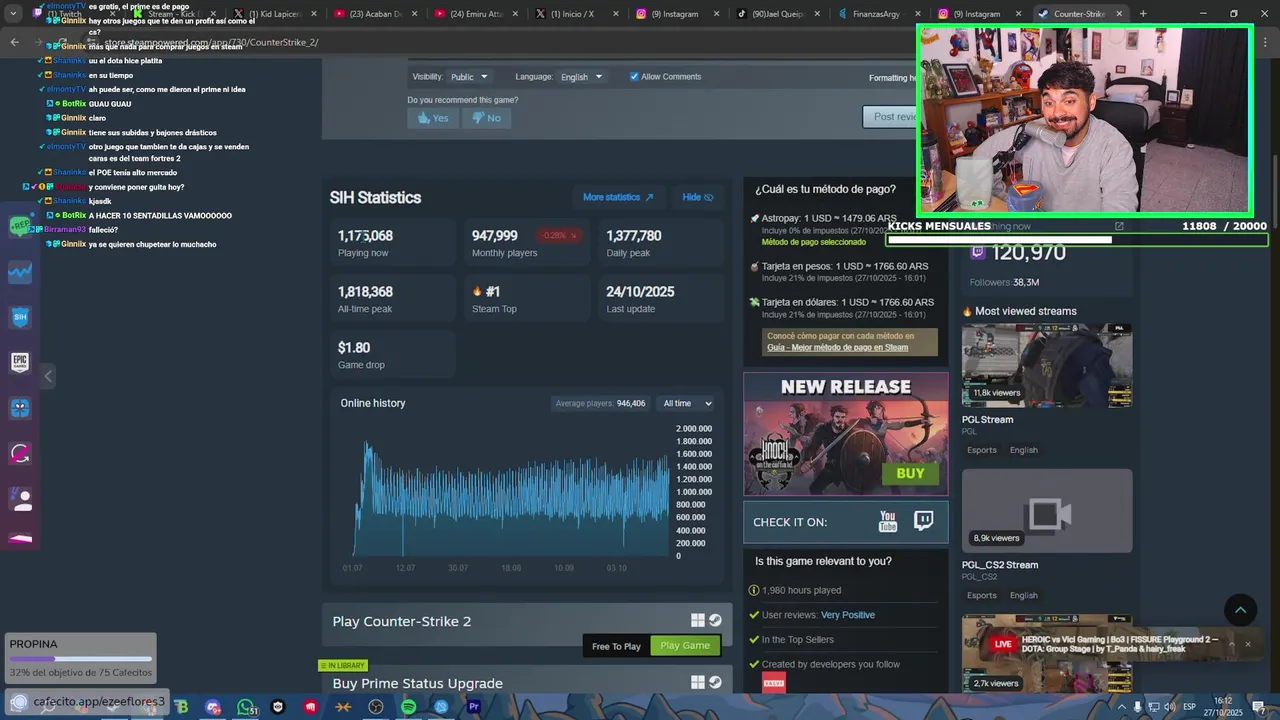Switch to the Jael Queipo TikTok tab
The image size is (1280, 720).
point(778,14)
